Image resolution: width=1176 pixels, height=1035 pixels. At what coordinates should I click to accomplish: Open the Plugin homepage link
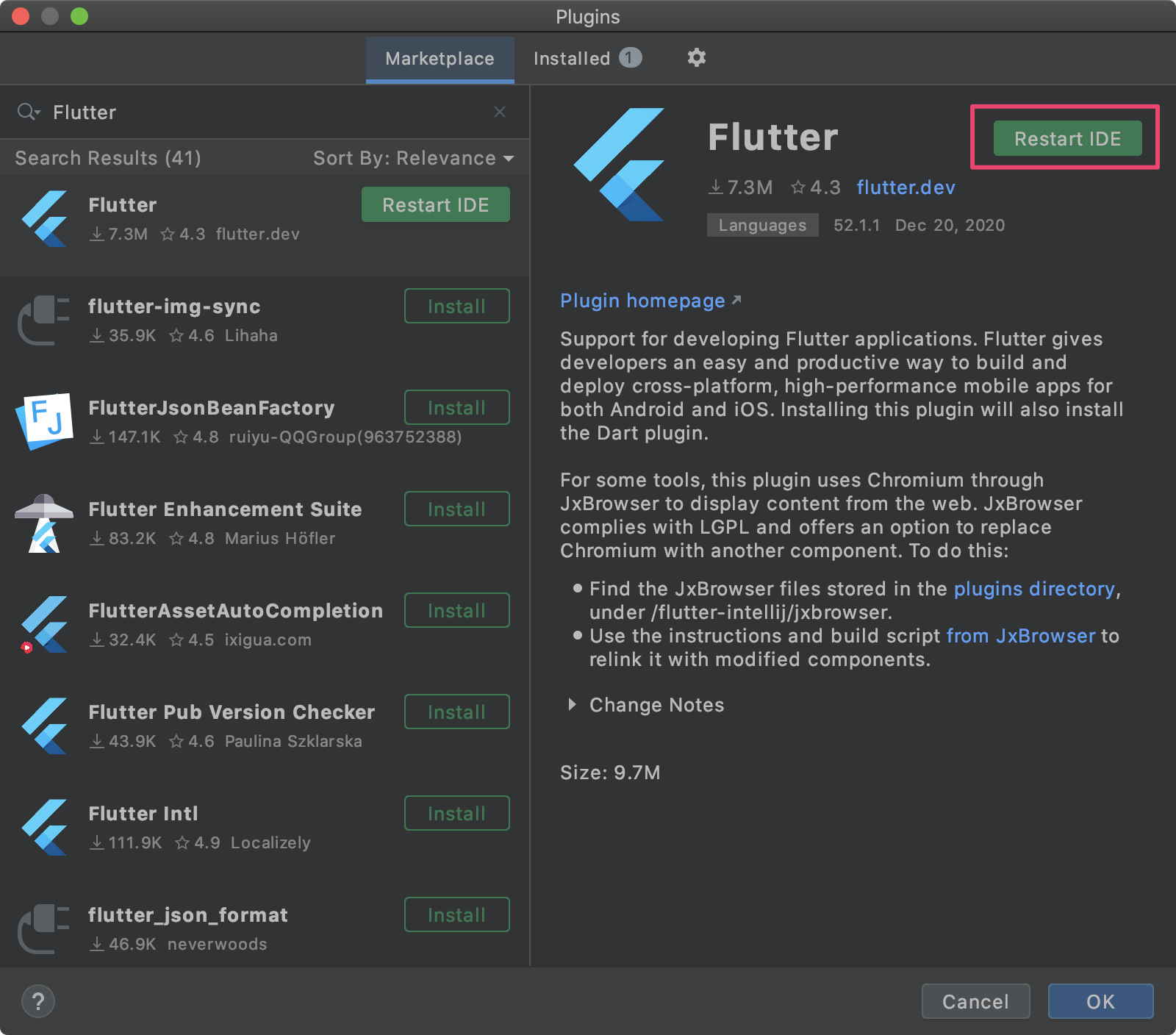click(x=650, y=301)
